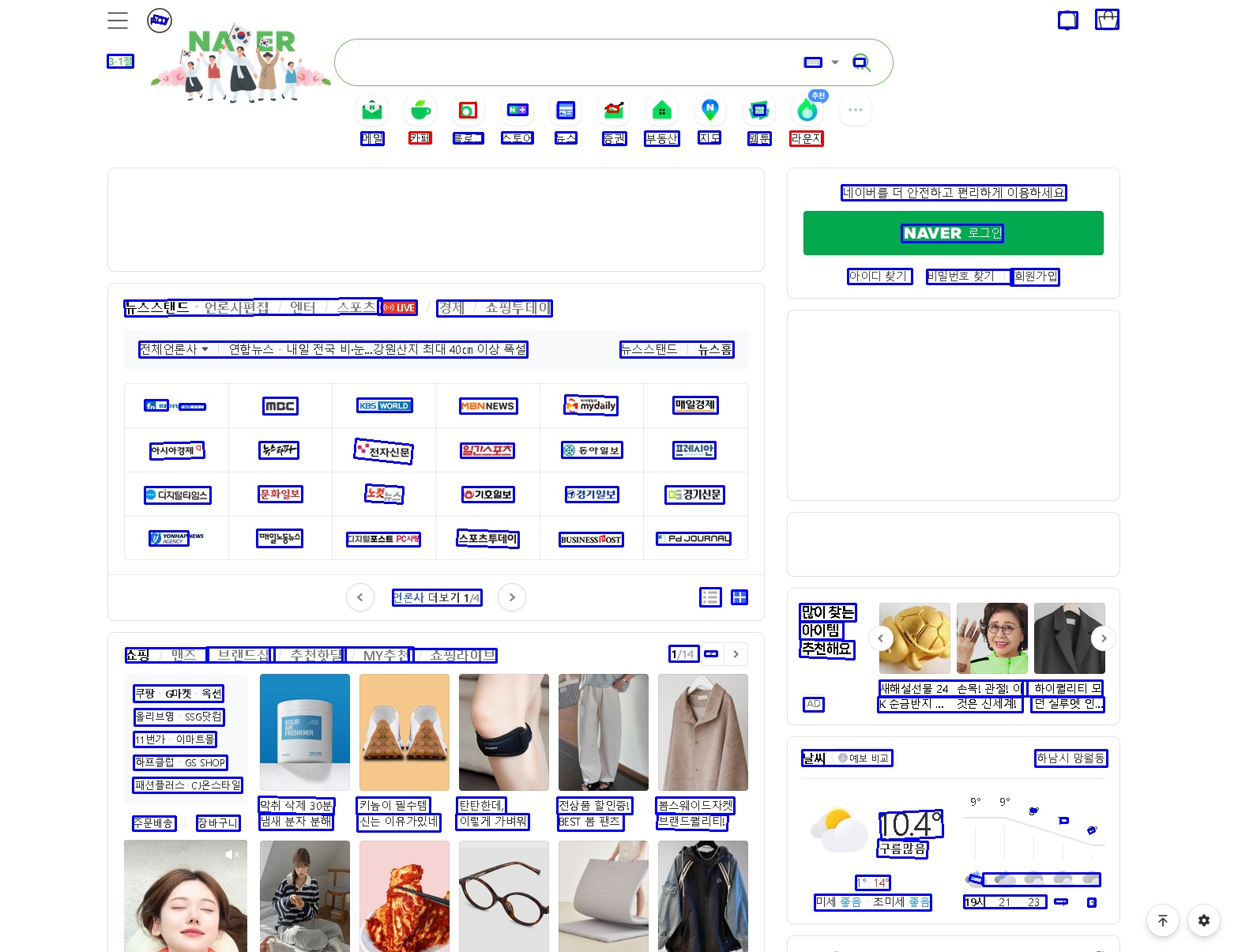1238x952 pixels.
Task: Open the 카페 shortcut icon
Action: click(x=420, y=110)
